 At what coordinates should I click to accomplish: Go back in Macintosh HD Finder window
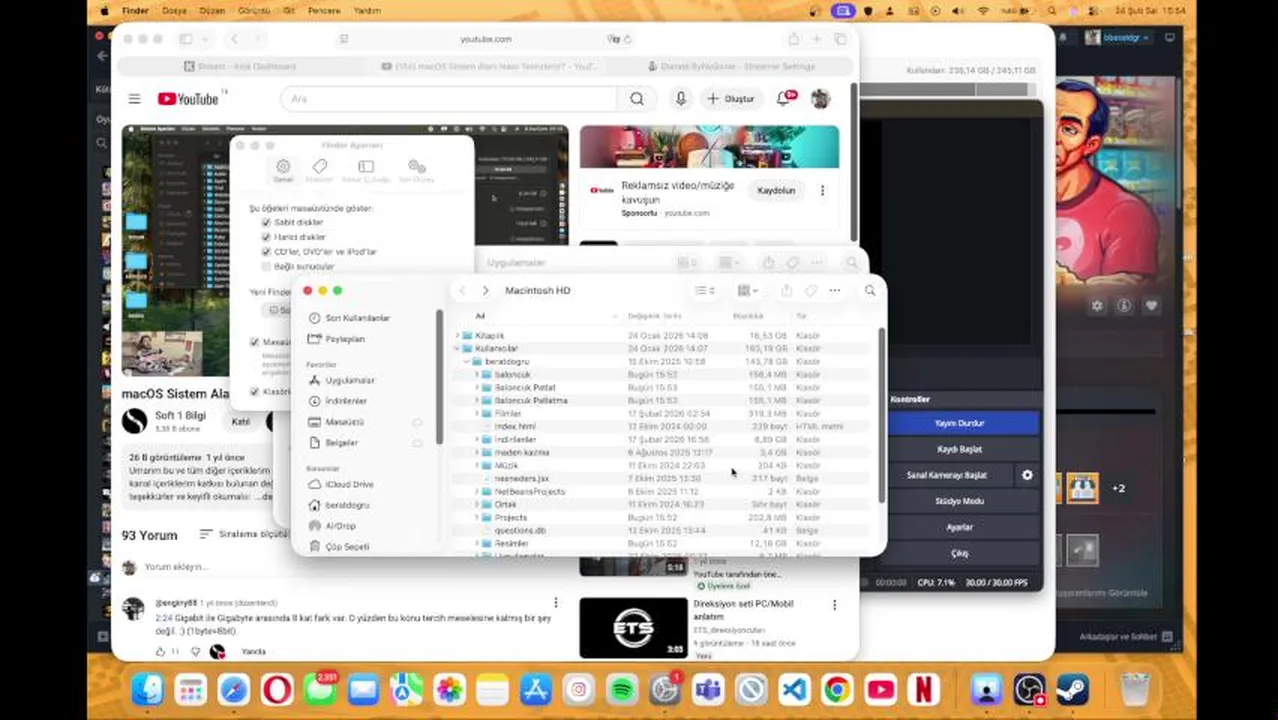[x=462, y=291]
